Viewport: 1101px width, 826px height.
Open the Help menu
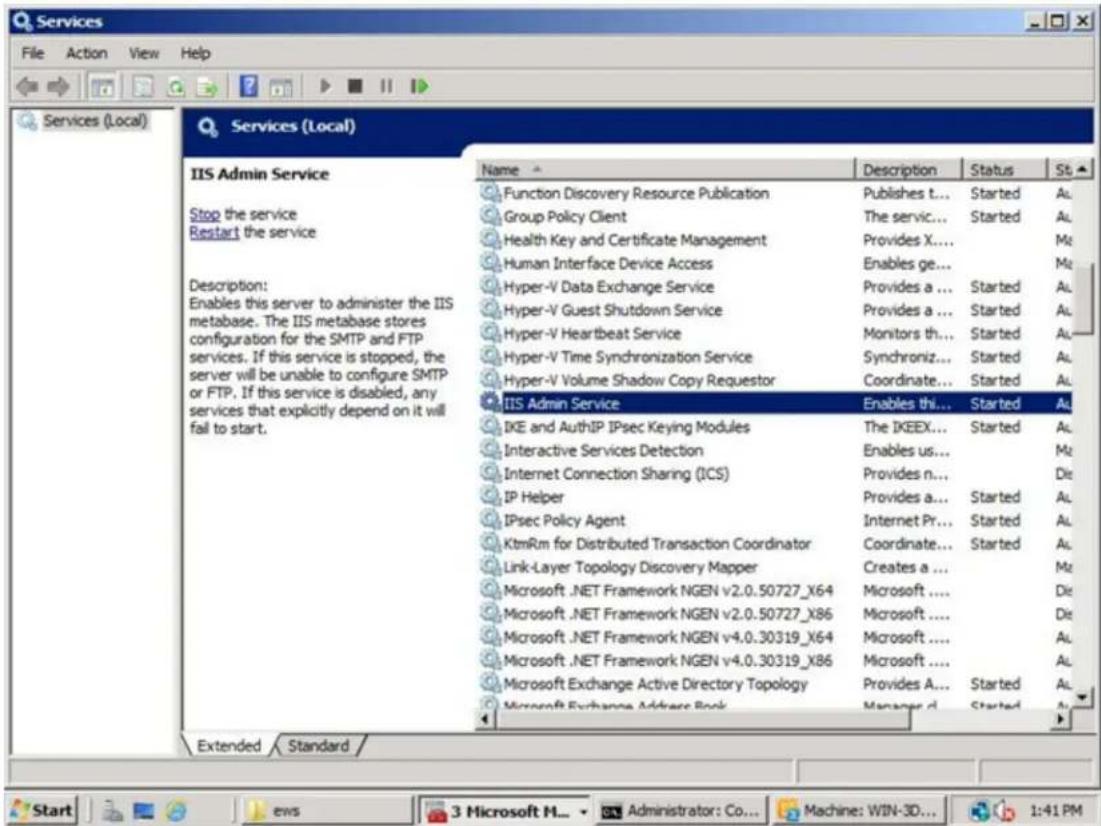click(x=195, y=53)
